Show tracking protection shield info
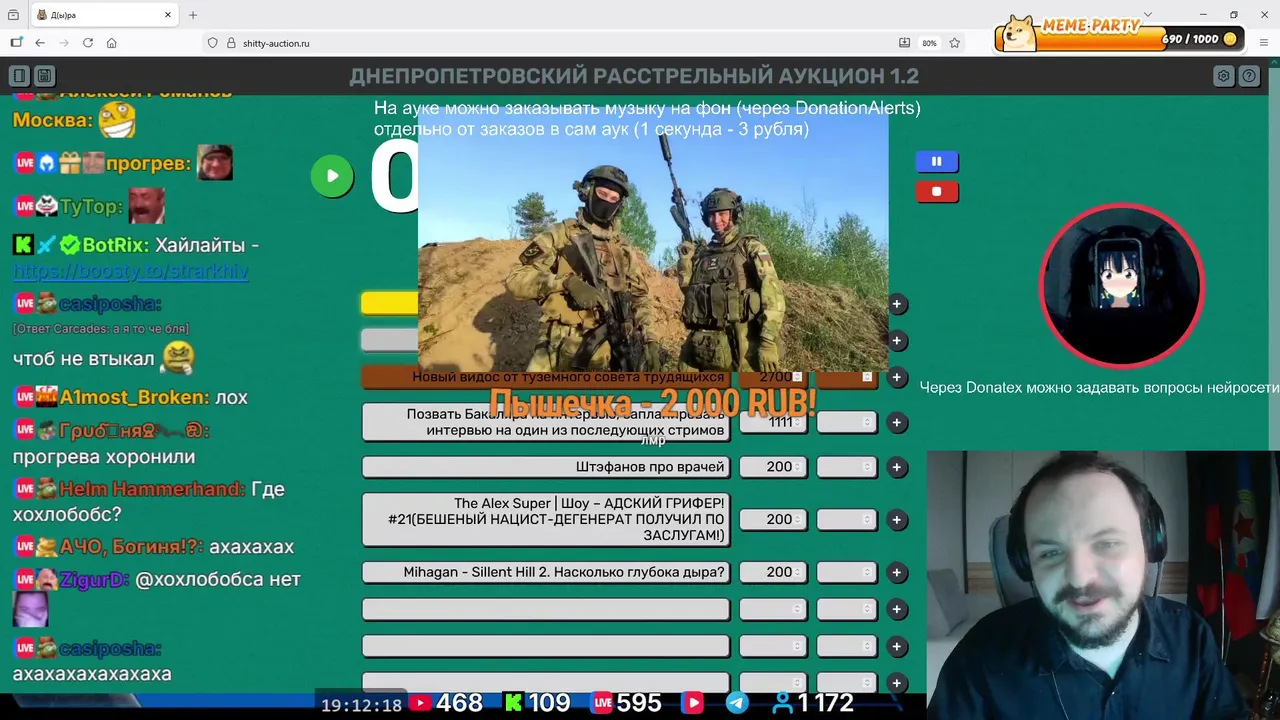Screen dimensions: 1280x720 (x=212, y=43)
